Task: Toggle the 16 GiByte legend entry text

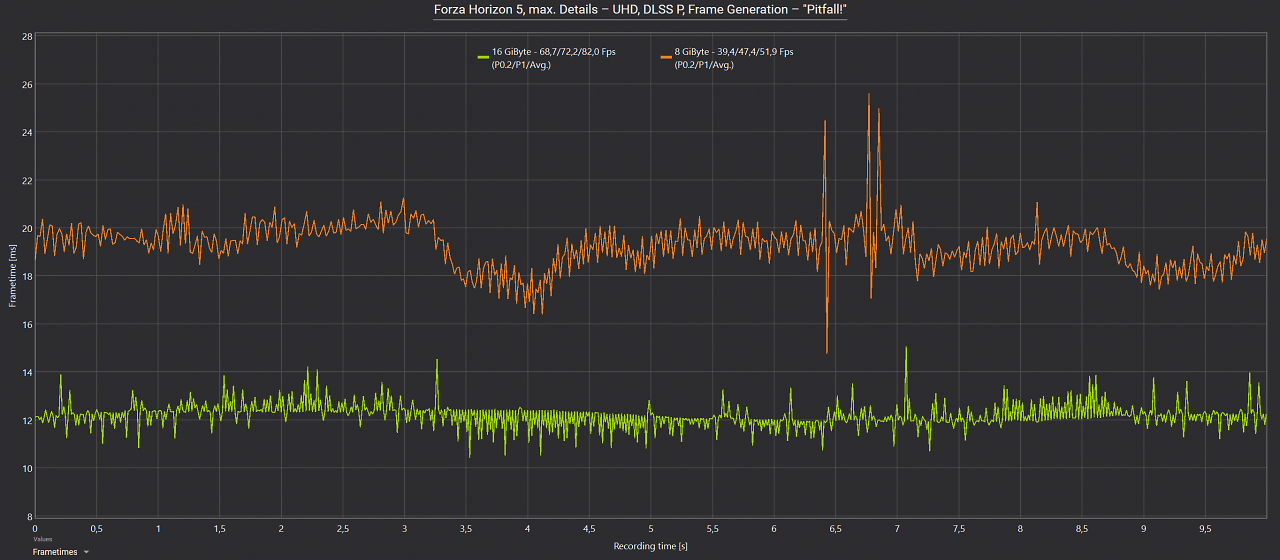Action: pos(555,52)
